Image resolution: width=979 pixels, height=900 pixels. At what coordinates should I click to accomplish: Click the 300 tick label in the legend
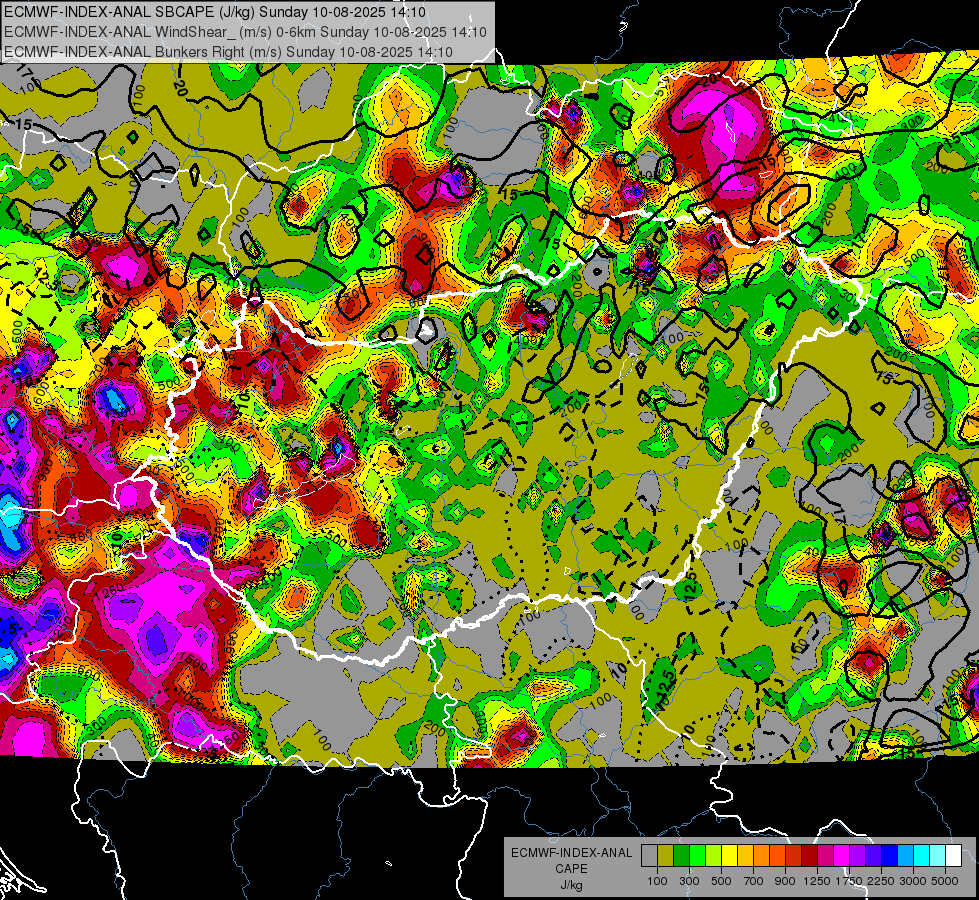click(689, 882)
